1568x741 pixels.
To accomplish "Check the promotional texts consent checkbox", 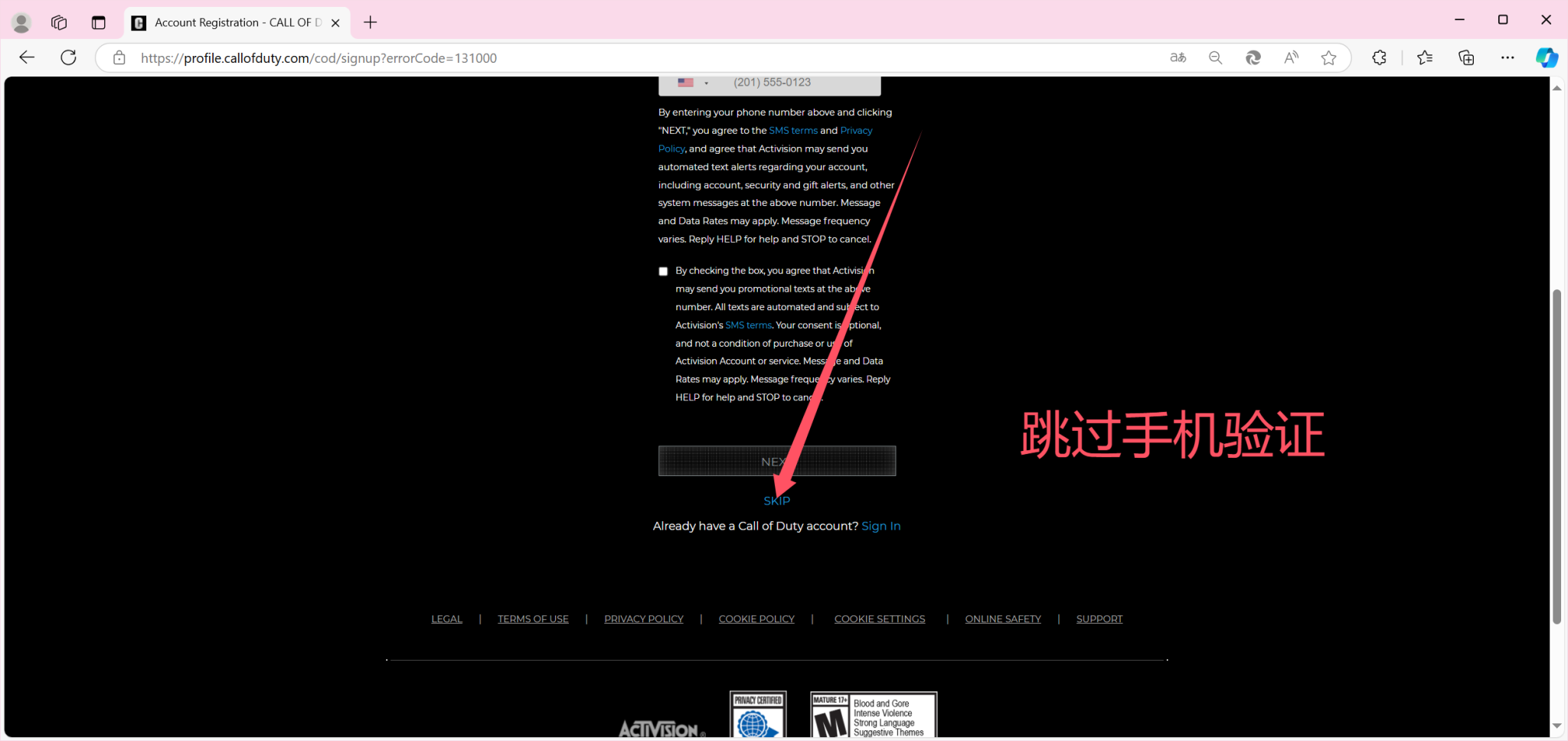I will [662, 271].
